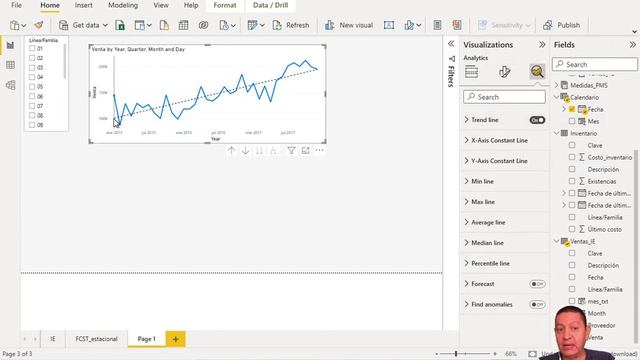The height and width of the screenshot is (360, 640).
Task: Check slicer value 01
Action: tap(32, 48)
